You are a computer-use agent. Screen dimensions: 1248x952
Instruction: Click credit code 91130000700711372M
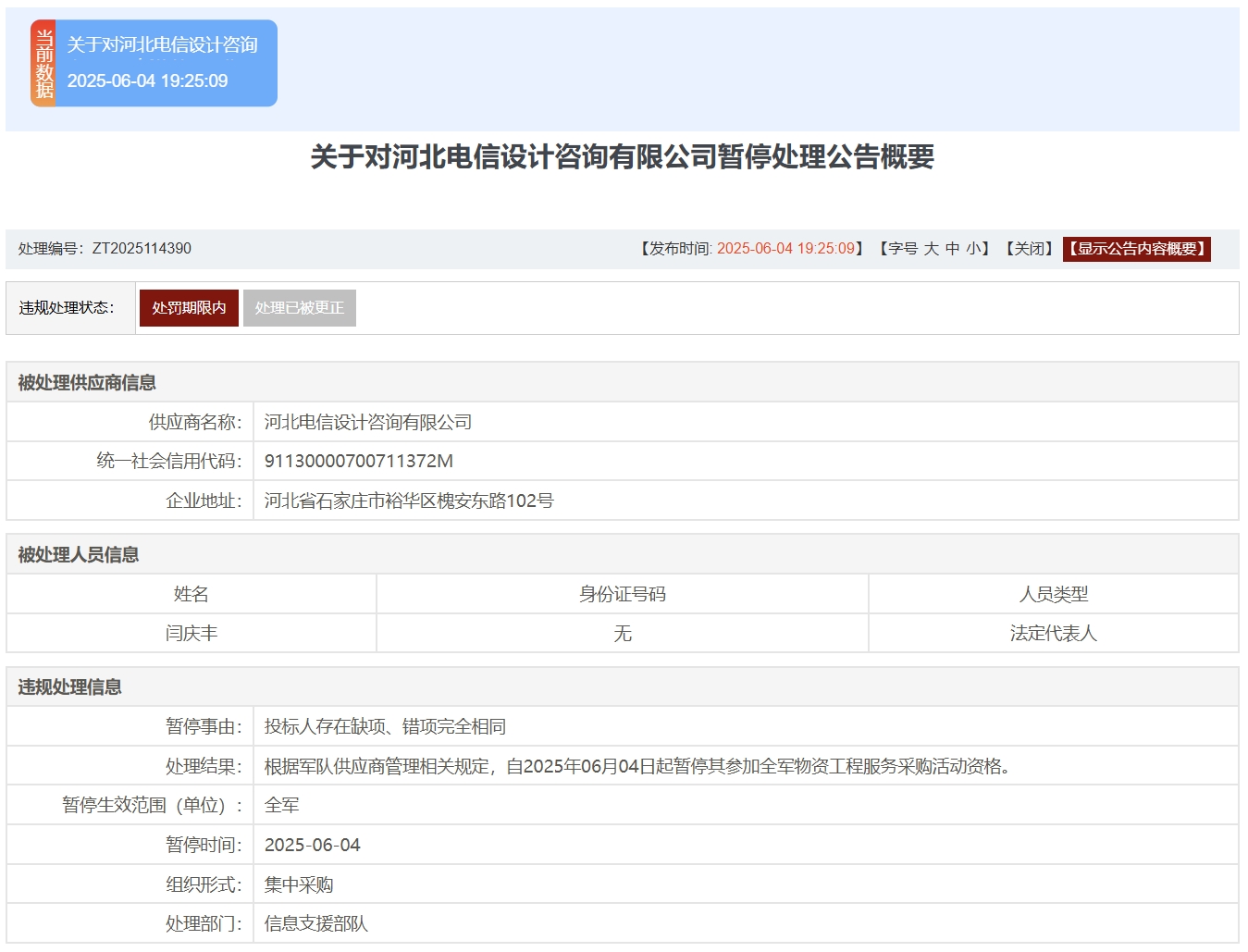tap(359, 461)
